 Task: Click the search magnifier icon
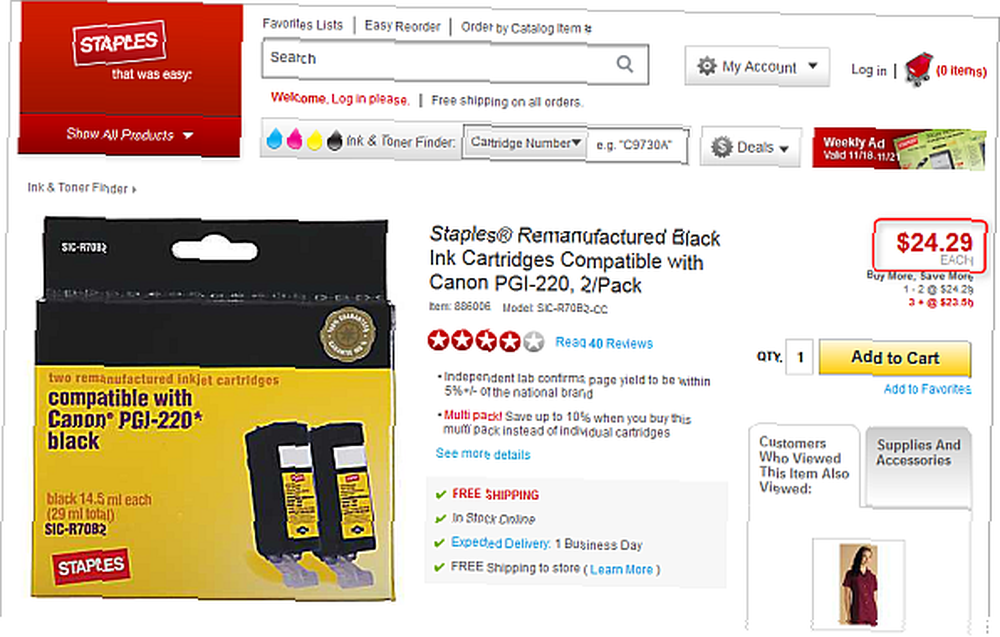coord(624,64)
